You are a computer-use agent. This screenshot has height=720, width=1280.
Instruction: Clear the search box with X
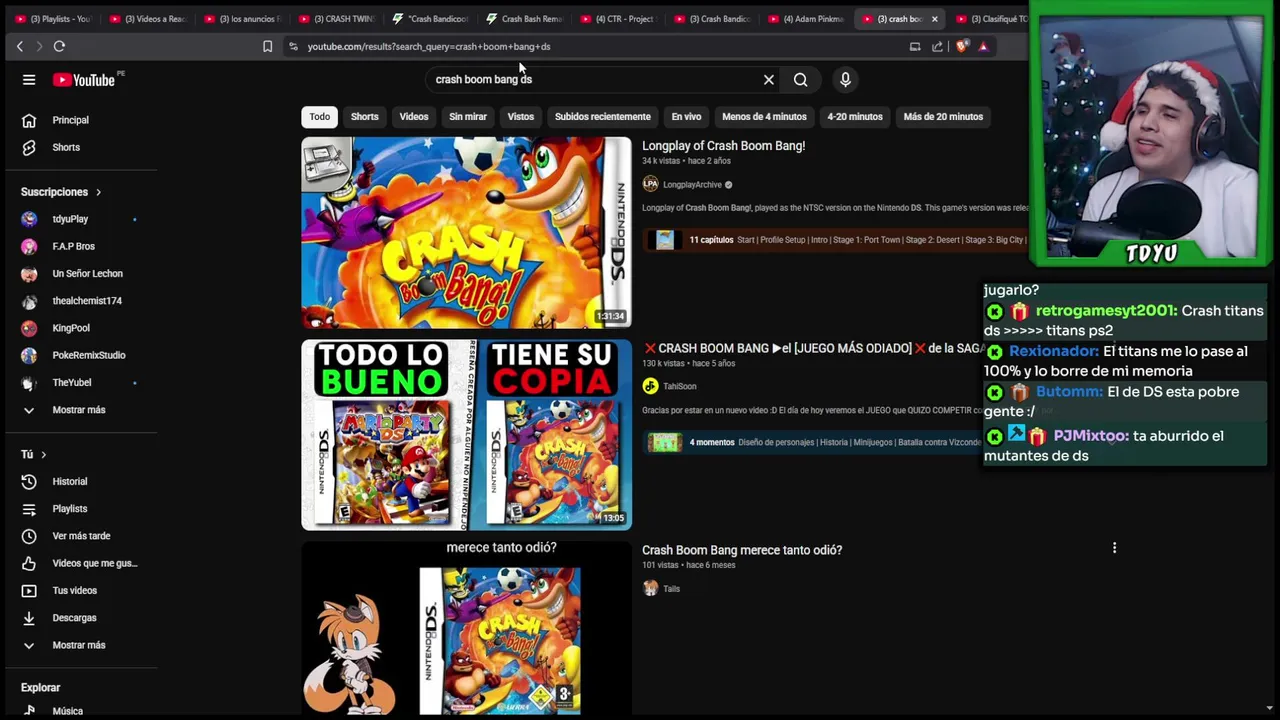[x=769, y=80]
